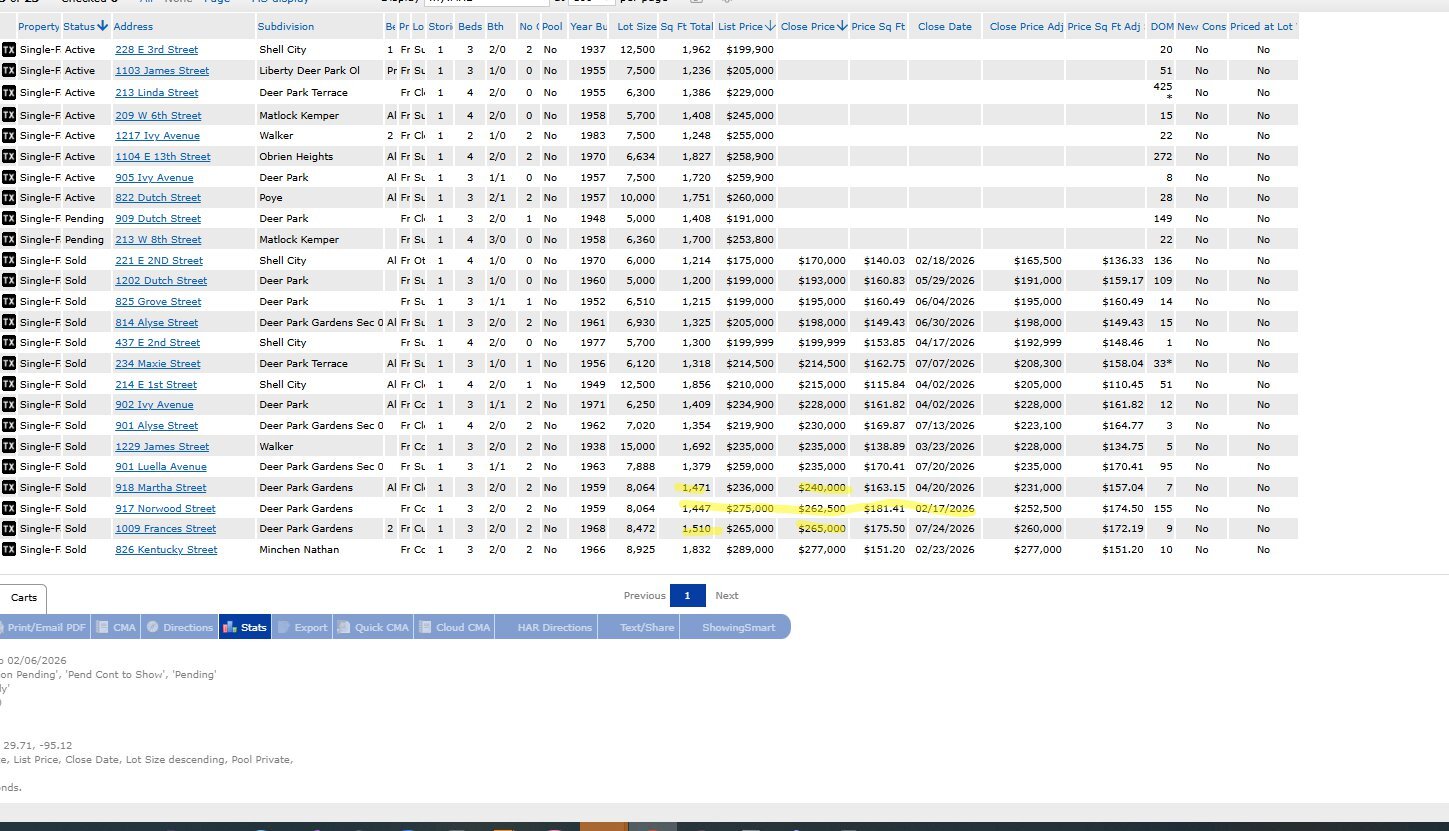1449x831 pixels.
Task: Click the highlighted $262,500 close price
Action: [821, 508]
